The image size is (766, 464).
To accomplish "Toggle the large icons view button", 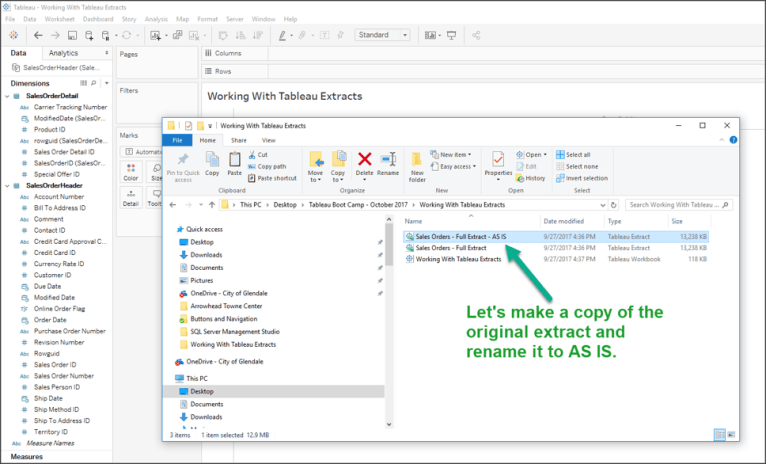I will click(733, 434).
